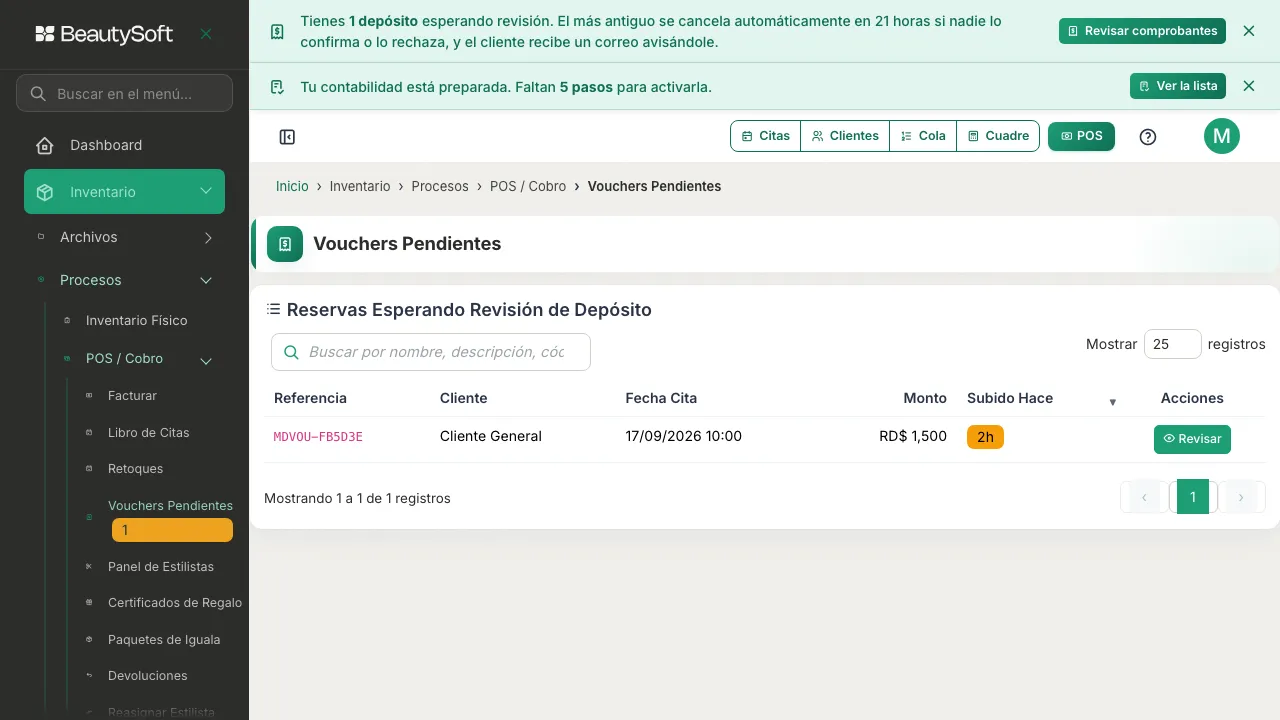Click the Inventario box icon
Image resolution: width=1280 pixels, height=720 pixels.
coord(45,192)
